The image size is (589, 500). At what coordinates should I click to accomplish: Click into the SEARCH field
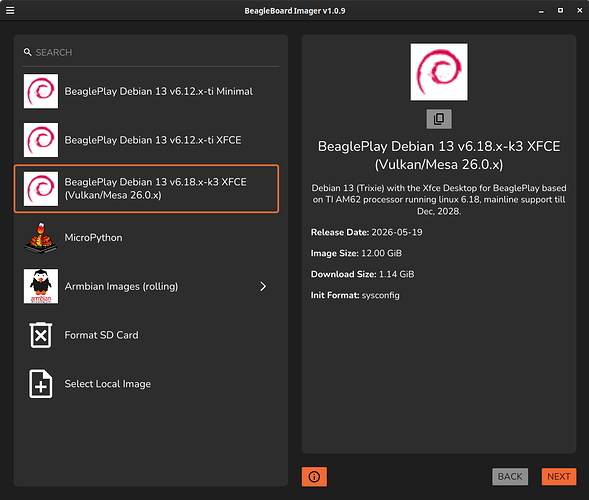pyautogui.click(x=151, y=53)
